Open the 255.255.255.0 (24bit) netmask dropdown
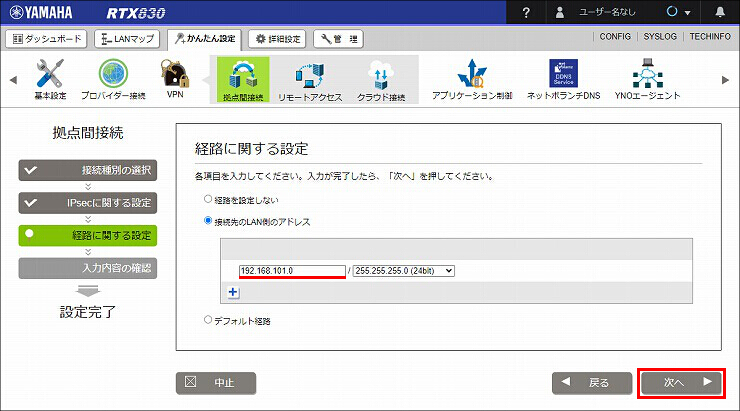 [x=404, y=271]
